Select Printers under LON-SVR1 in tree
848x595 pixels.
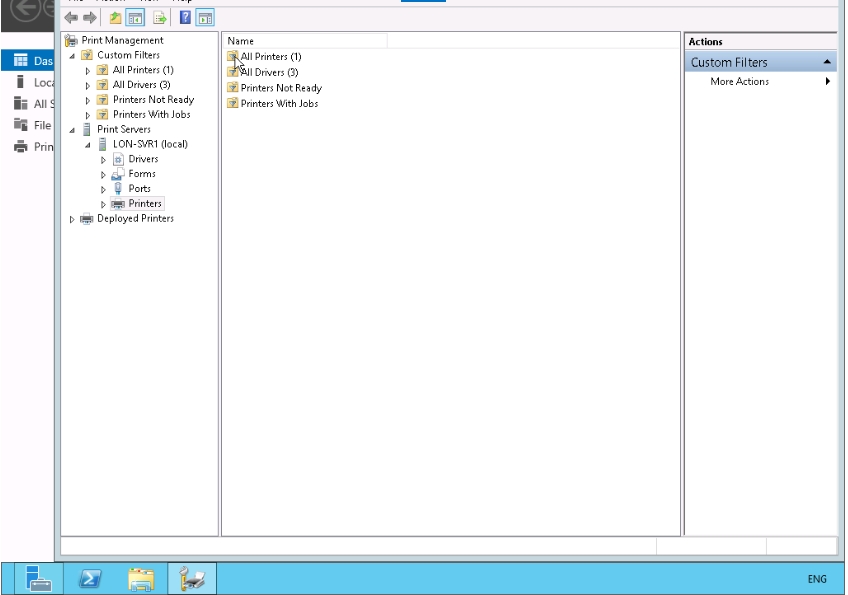[x=145, y=204]
